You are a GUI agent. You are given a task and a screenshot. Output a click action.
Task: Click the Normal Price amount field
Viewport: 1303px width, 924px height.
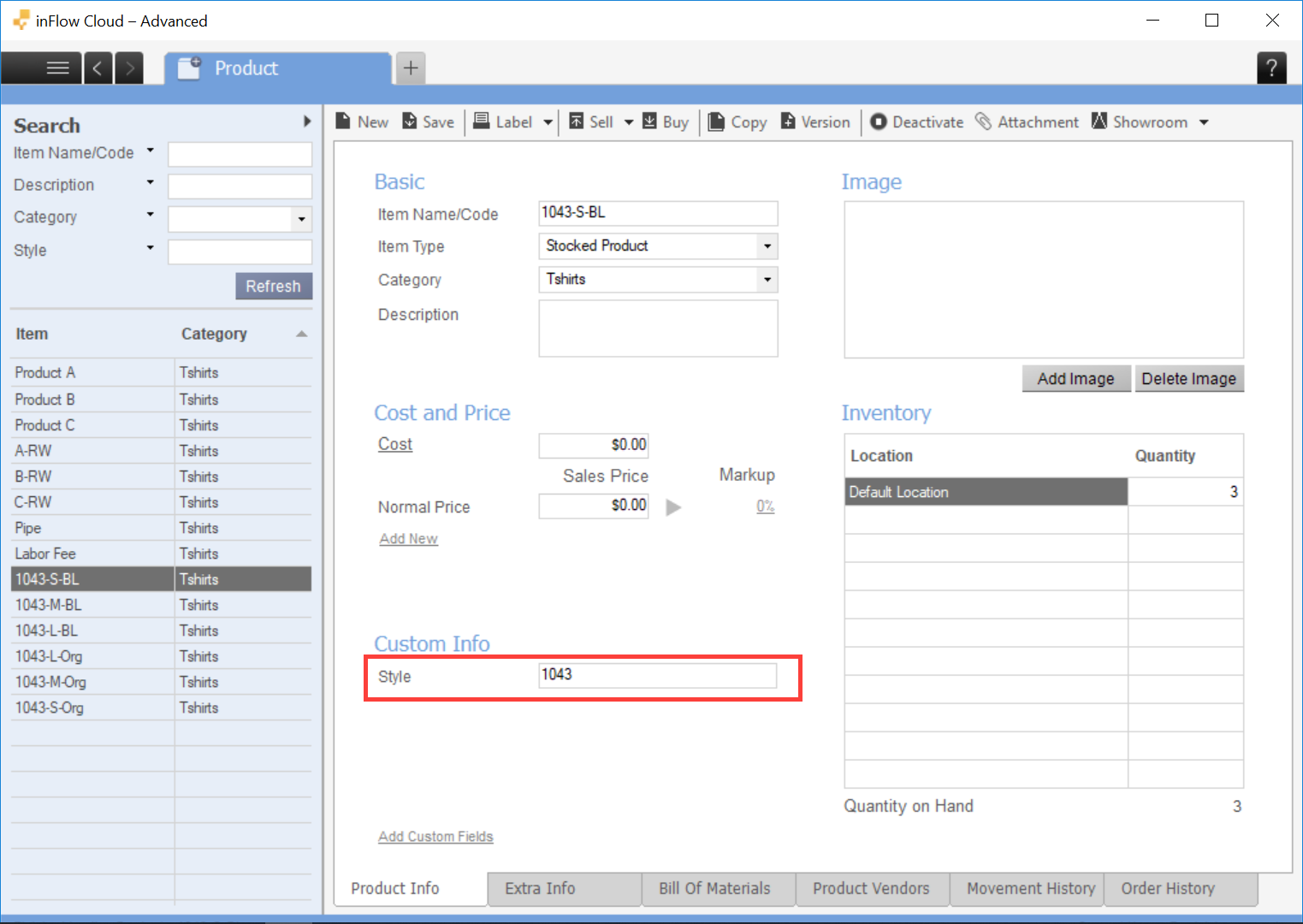pyautogui.click(x=594, y=506)
